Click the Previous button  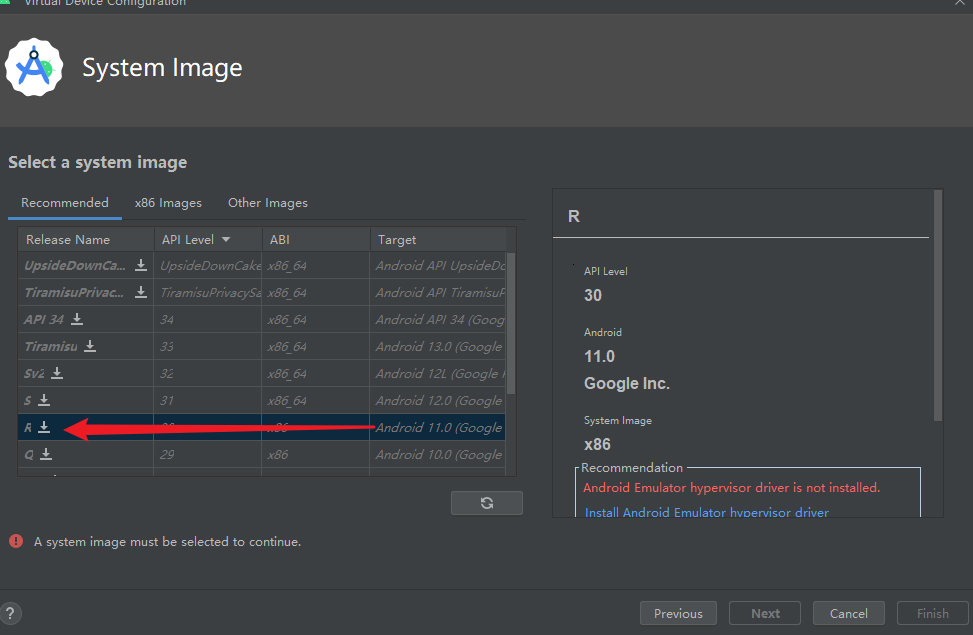pos(678,613)
